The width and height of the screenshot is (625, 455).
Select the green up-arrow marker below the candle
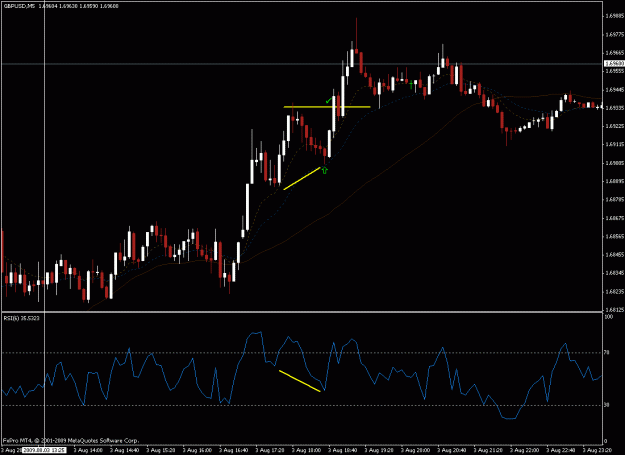coord(324,171)
